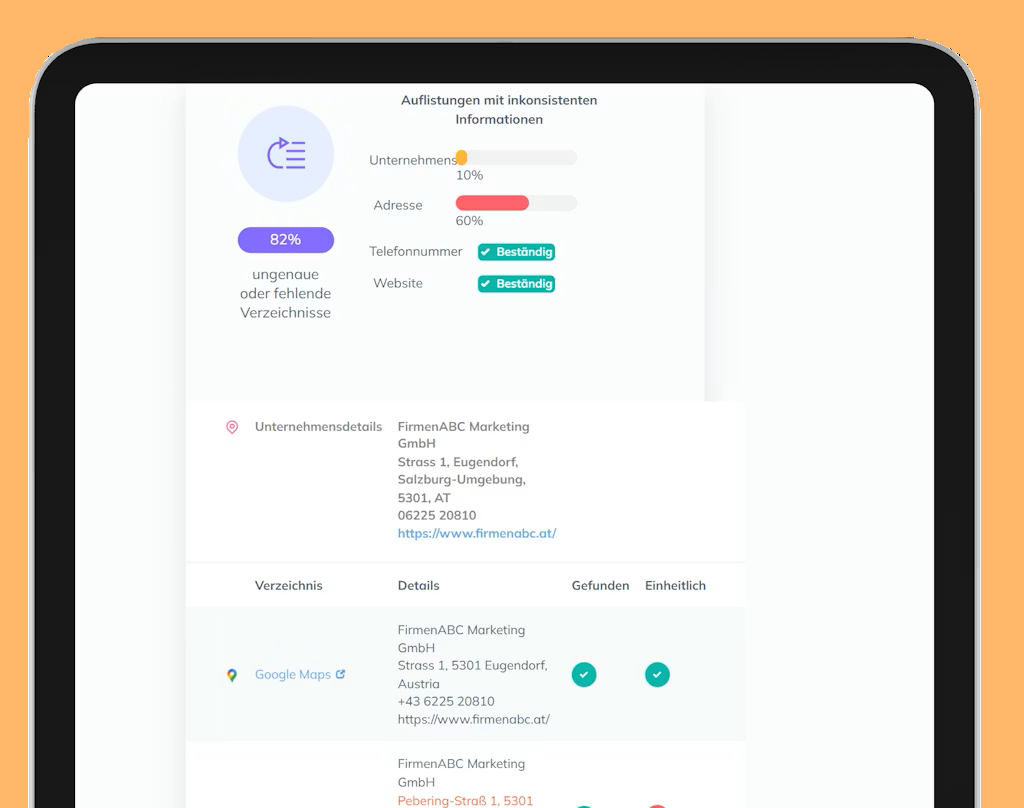Click the Gefunden column header
This screenshot has width=1024, height=808.
point(600,586)
